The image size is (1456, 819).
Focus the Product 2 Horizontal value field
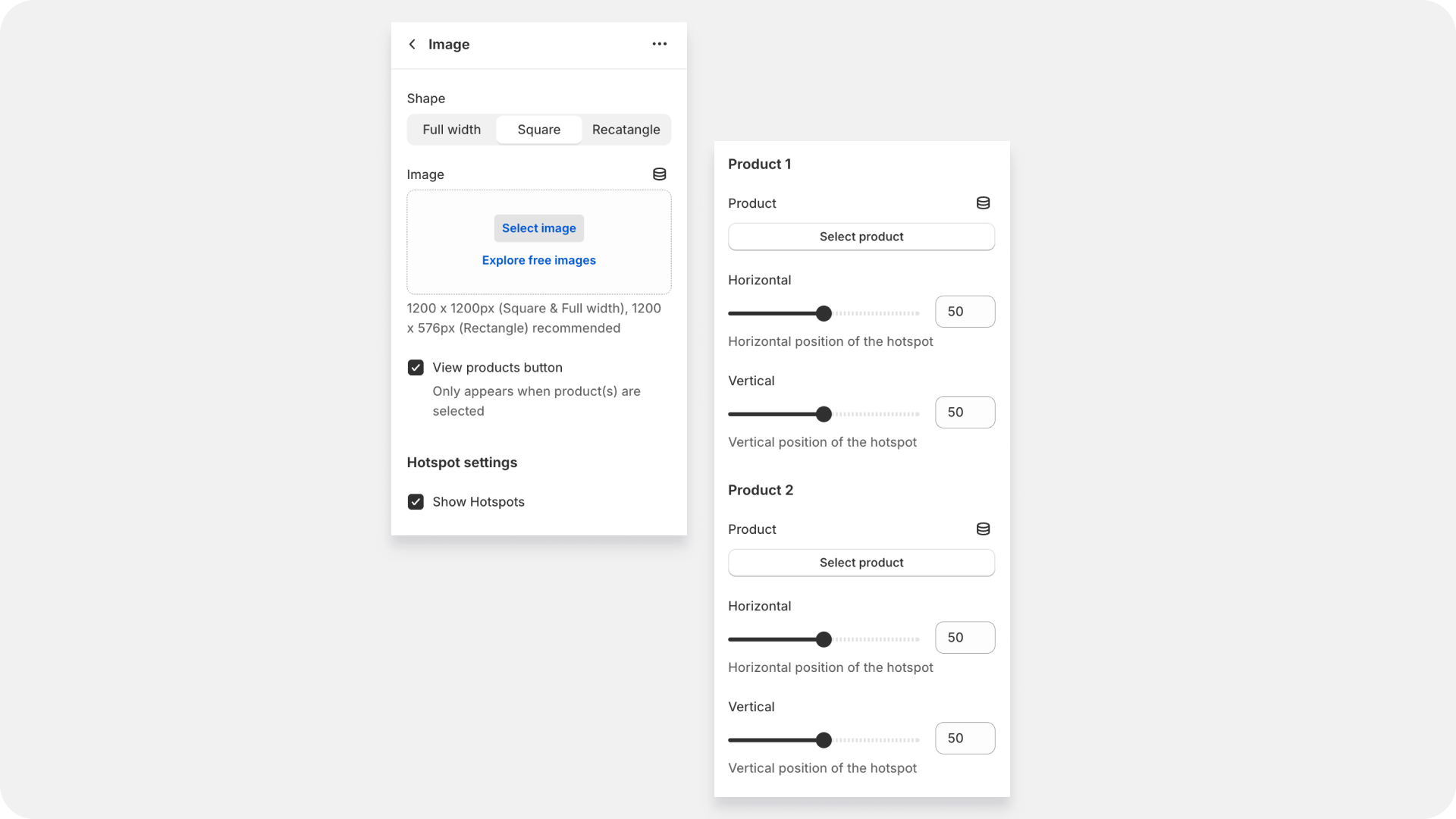(x=965, y=638)
